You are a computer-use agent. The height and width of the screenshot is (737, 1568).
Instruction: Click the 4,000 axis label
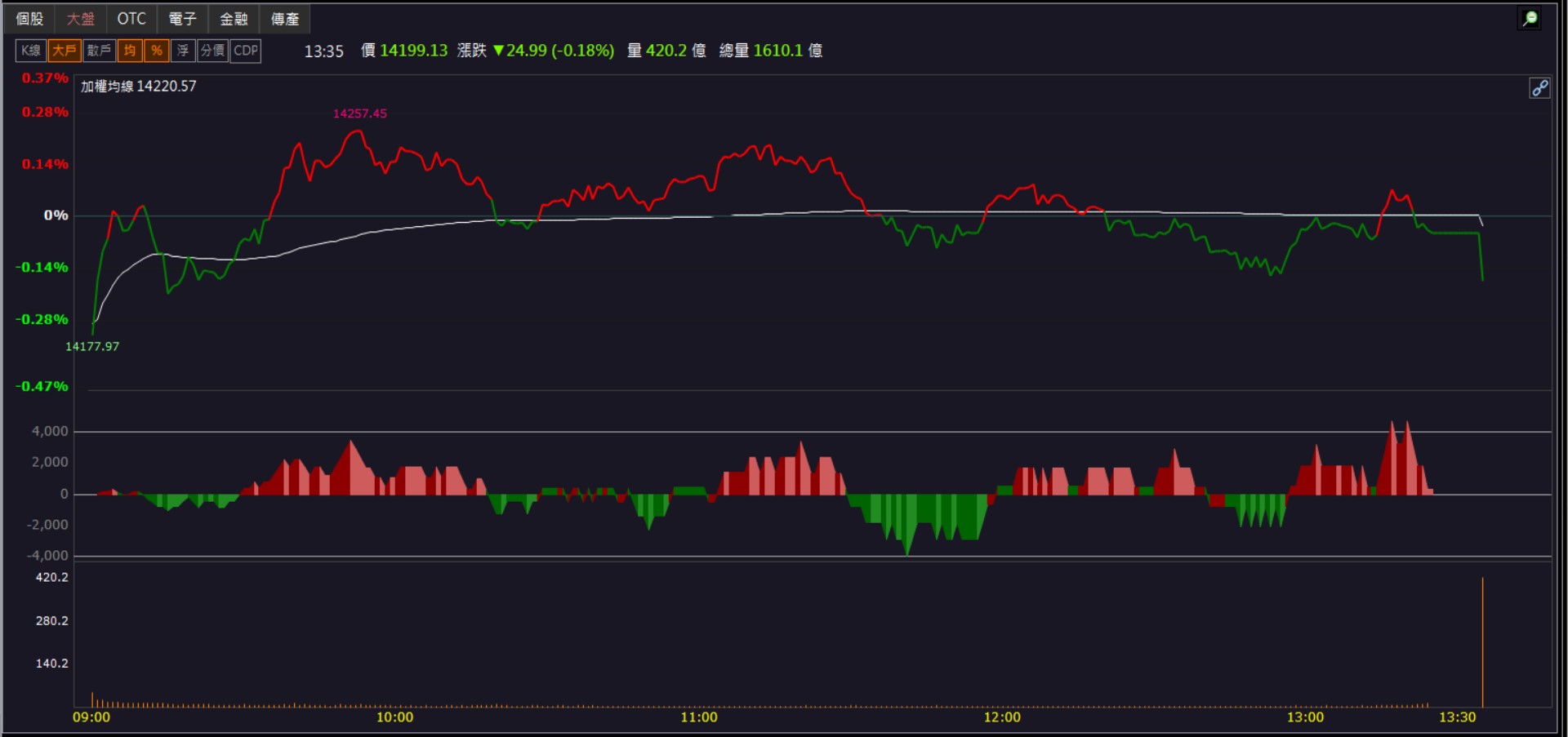coord(51,431)
